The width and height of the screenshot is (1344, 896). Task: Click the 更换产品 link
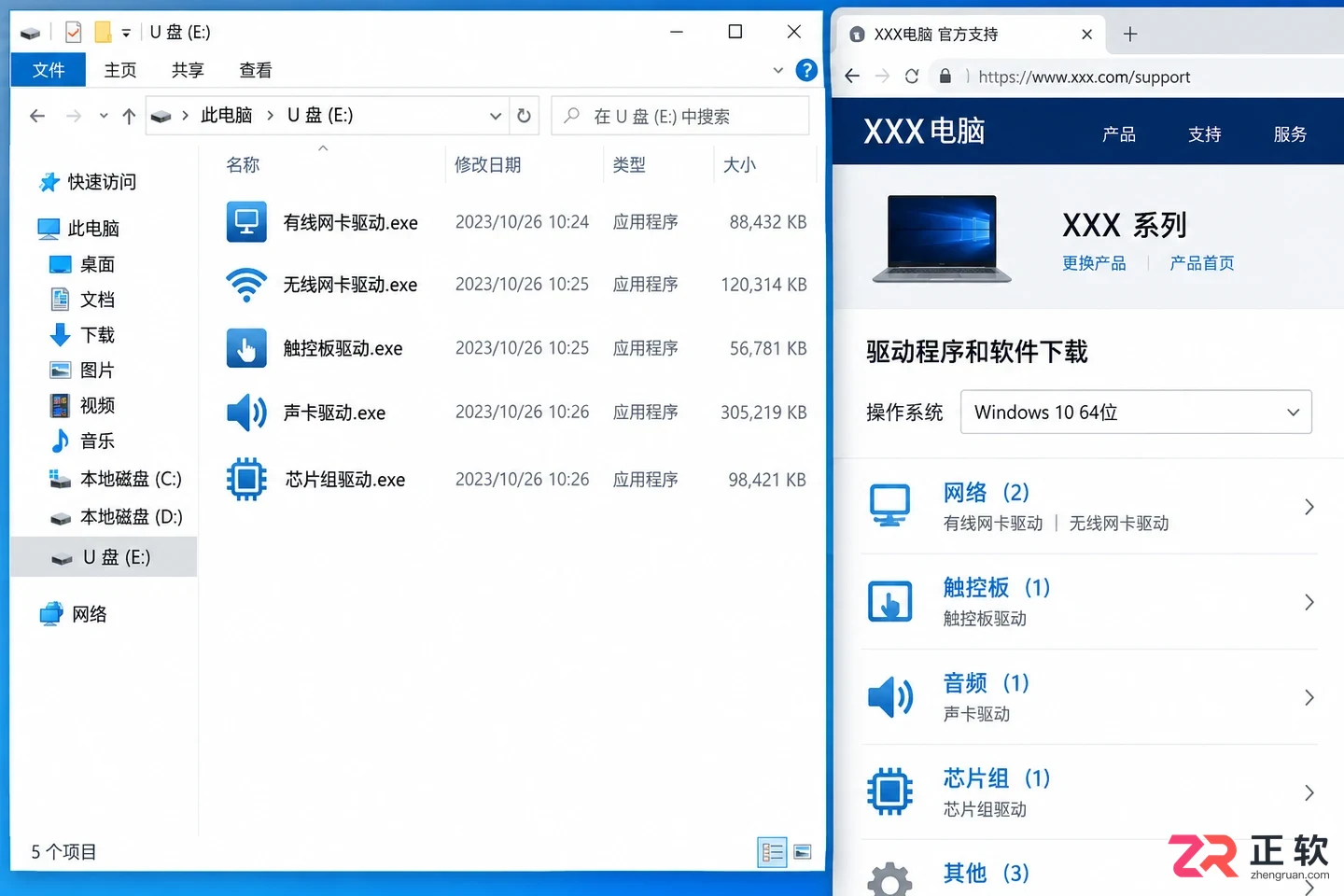(x=1094, y=263)
